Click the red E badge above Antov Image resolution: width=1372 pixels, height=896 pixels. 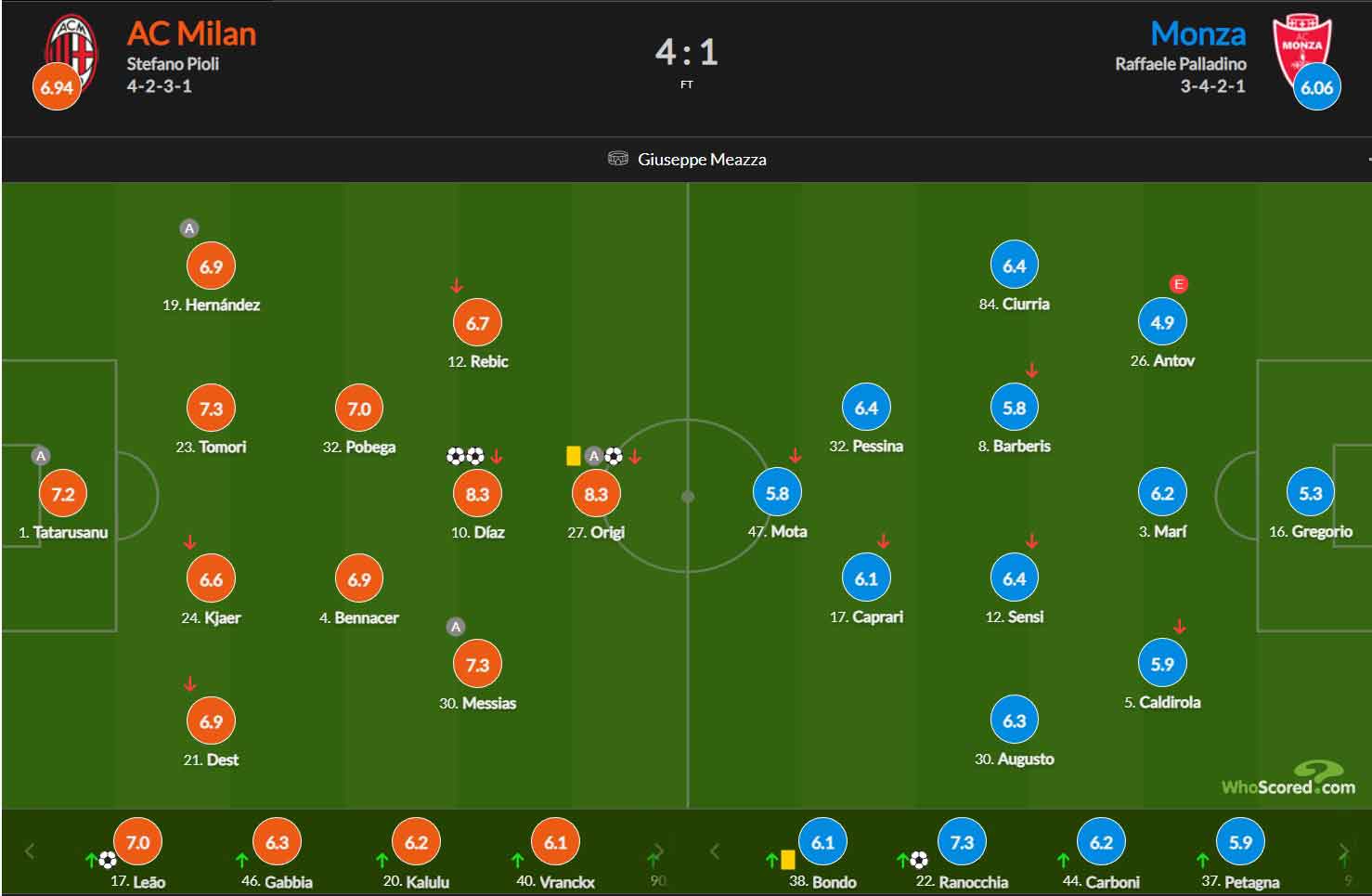tap(1179, 284)
